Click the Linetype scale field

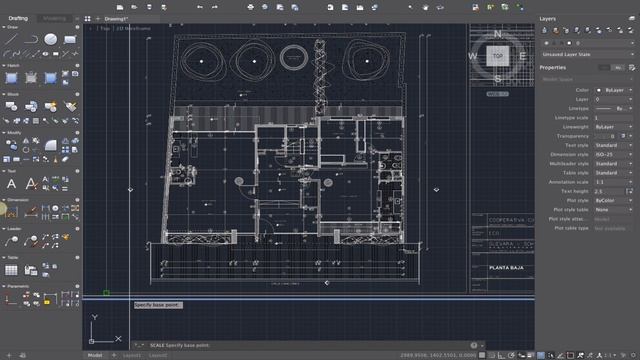coord(613,118)
